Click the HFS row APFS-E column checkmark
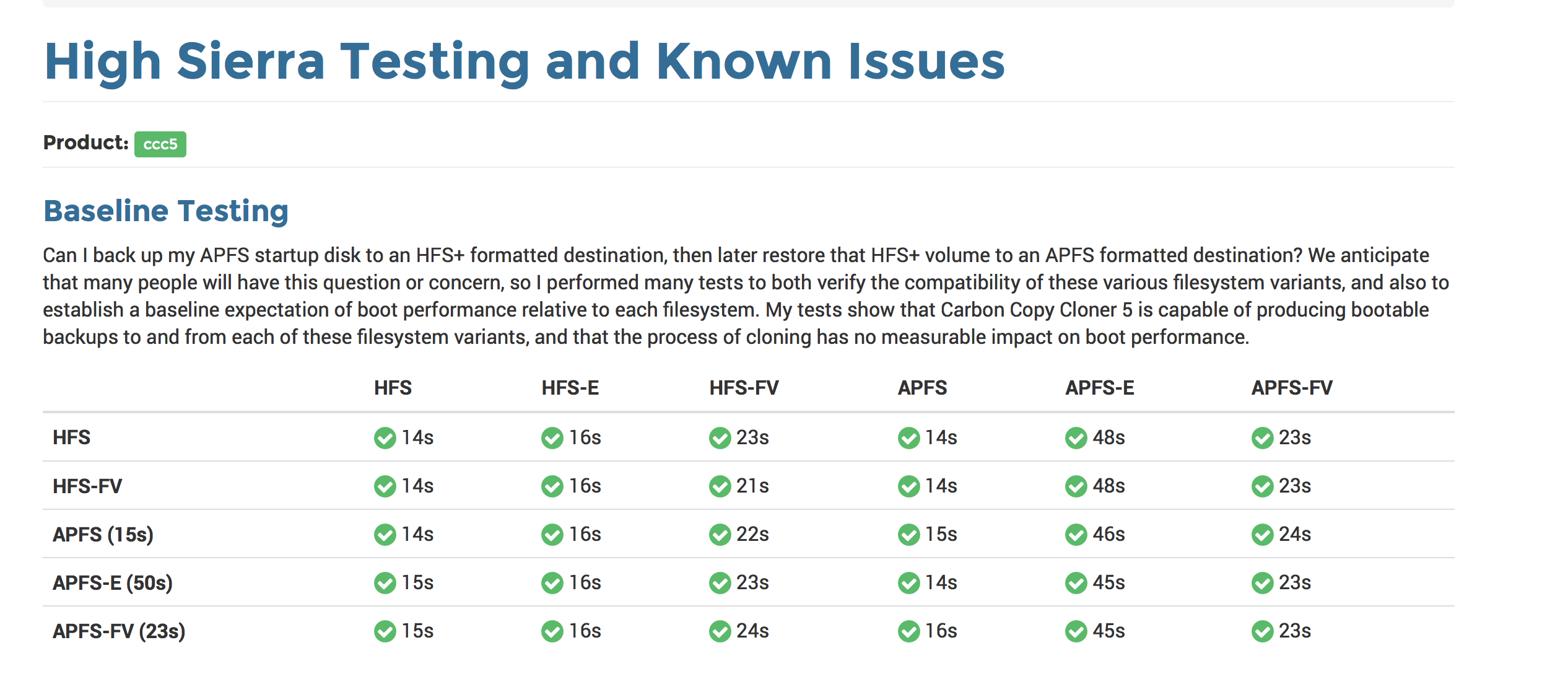 1076,438
